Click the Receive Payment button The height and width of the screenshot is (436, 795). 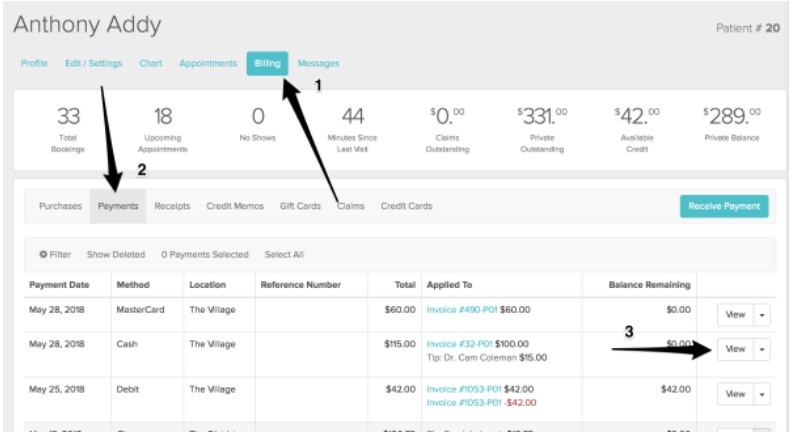click(724, 206)
